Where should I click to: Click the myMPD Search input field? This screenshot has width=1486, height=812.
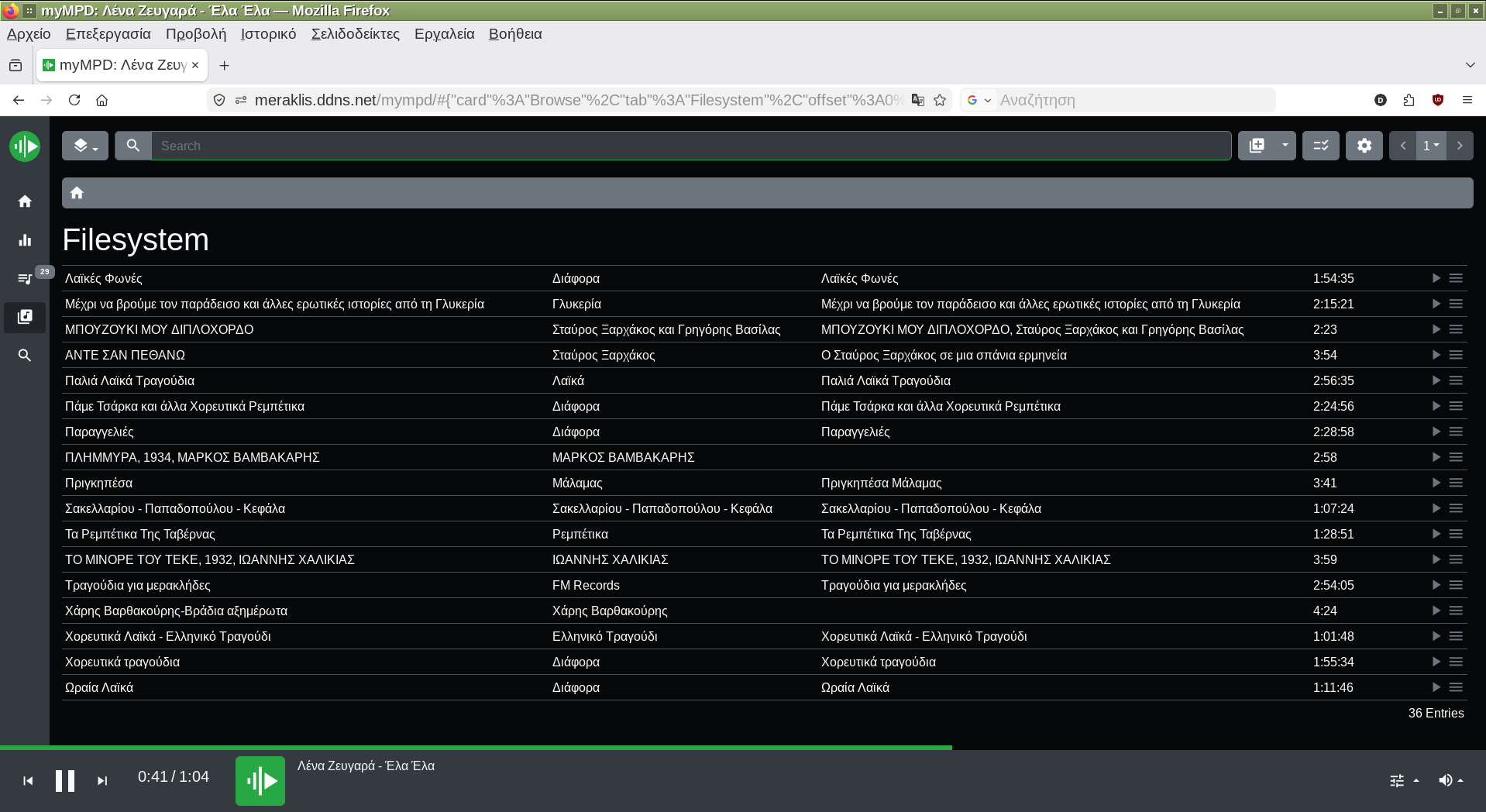pos(690,146)
